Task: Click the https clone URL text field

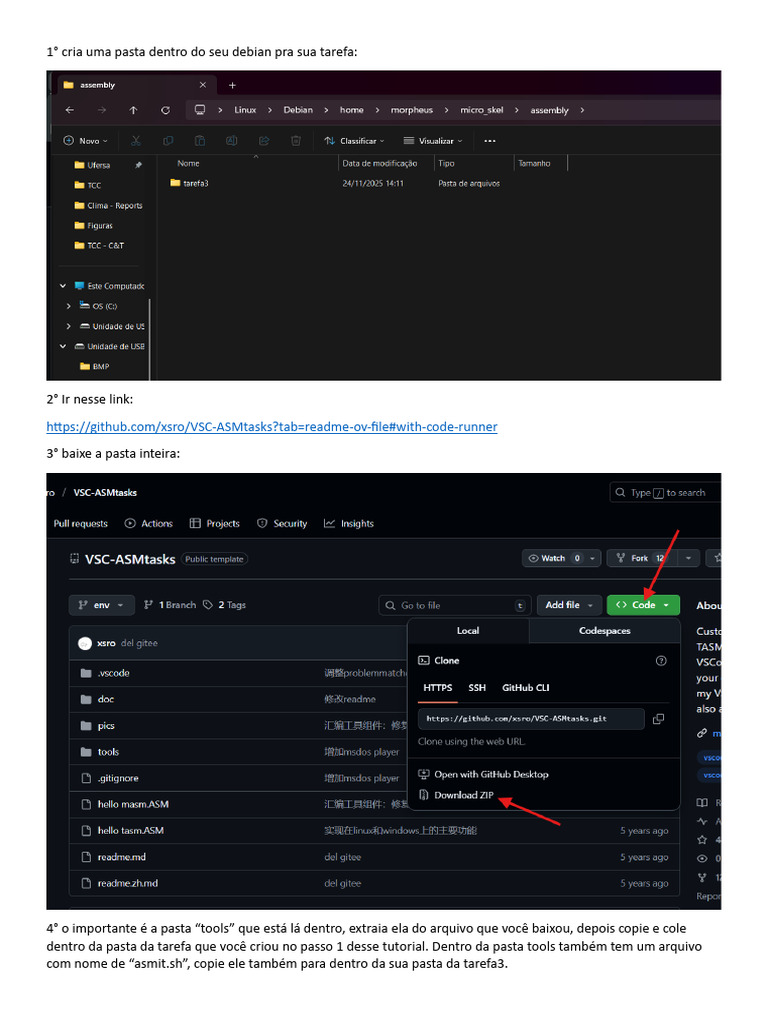Action: tap(531, 719)
